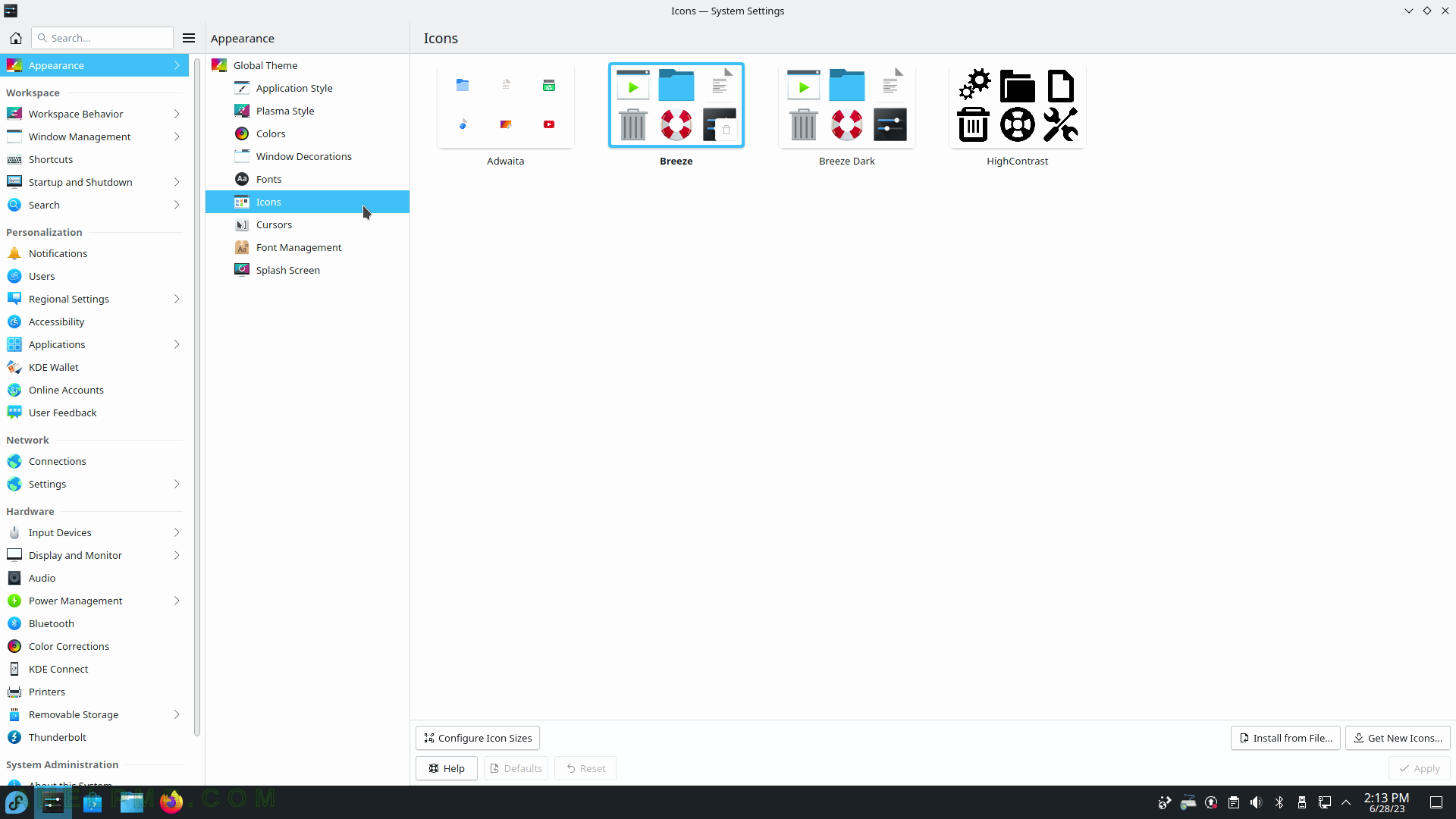Click the Window Management icon

coord(14,136)
